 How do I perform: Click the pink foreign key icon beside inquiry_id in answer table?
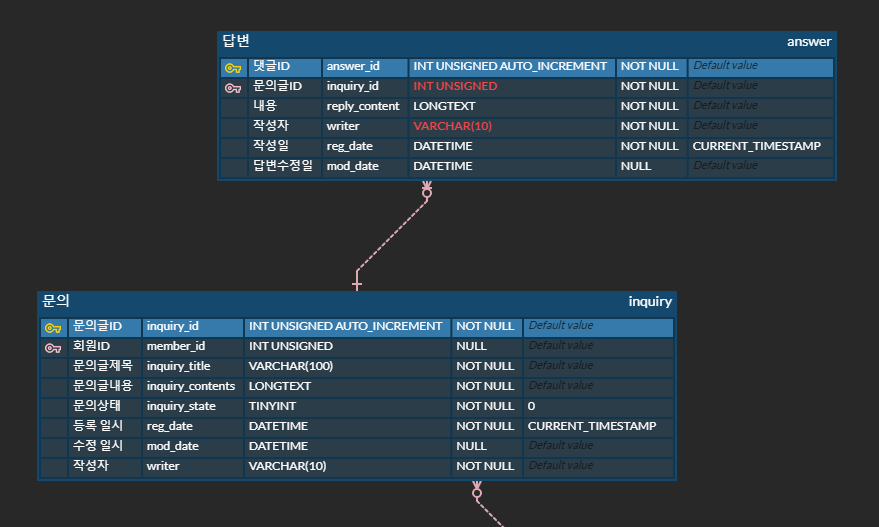tap(233, 88)
